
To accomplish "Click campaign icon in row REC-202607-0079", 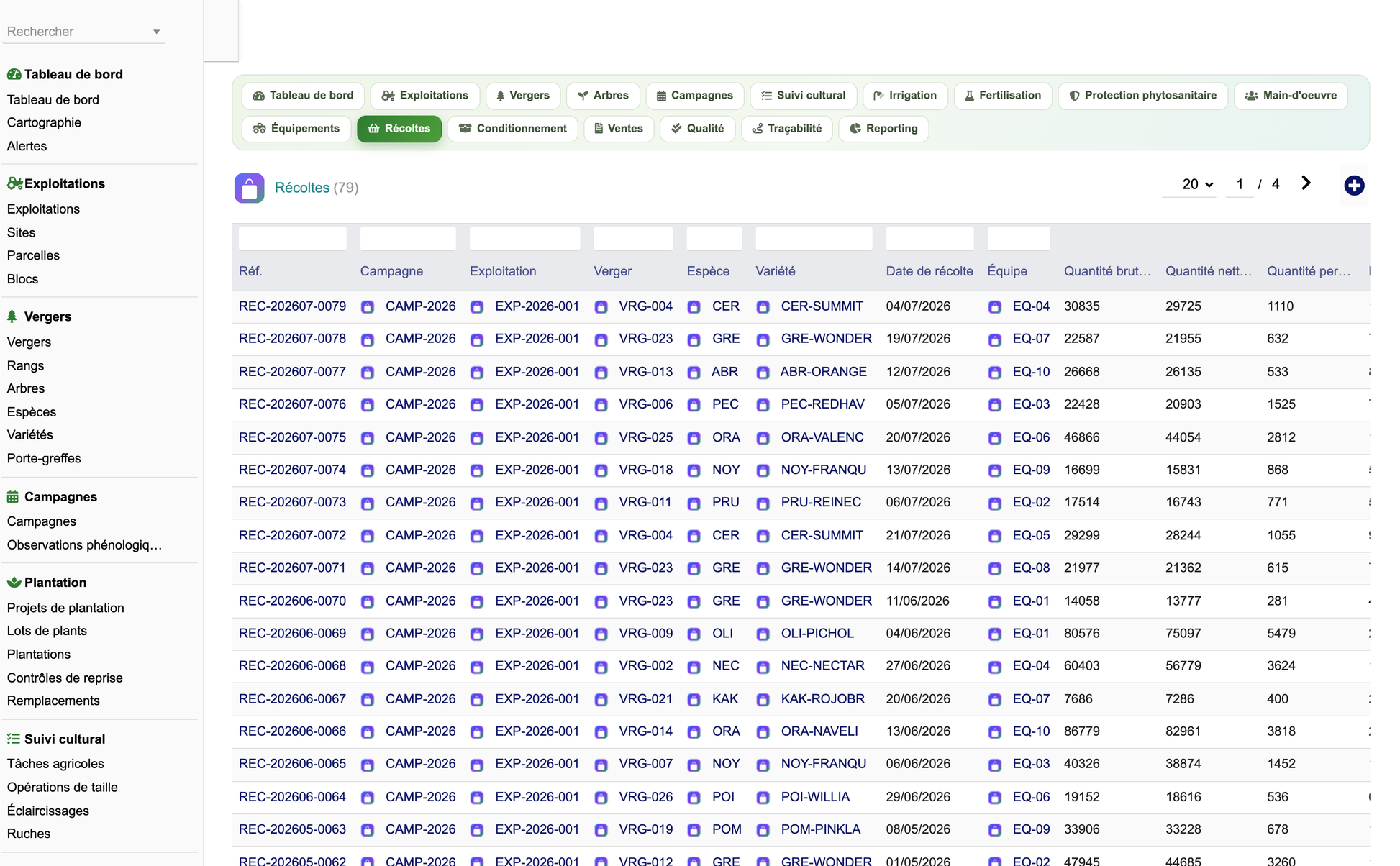I will [368, 307].
